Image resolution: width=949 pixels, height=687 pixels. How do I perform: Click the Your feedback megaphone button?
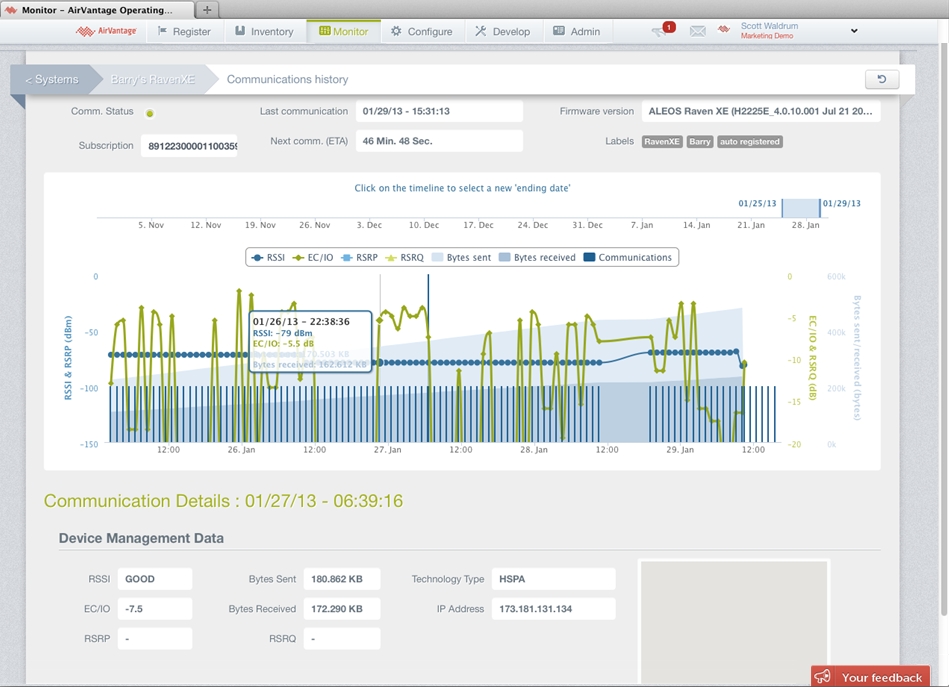tap(870, 677)
